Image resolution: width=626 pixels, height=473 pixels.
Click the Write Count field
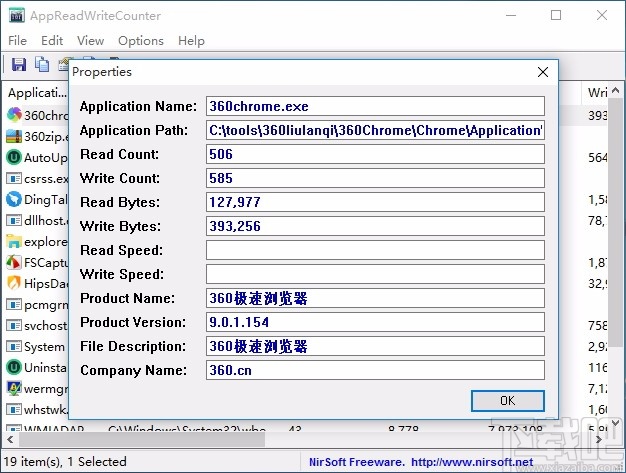coord(375,178)
